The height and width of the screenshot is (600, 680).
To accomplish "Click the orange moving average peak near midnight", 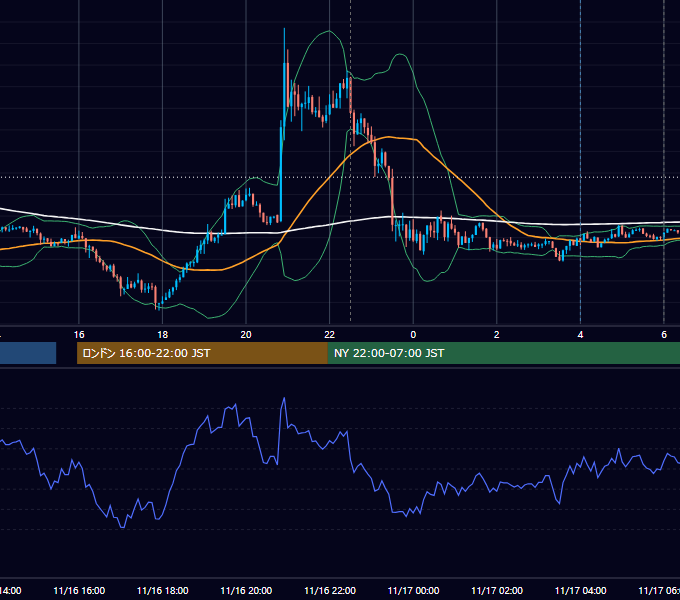I will pos(388,137).
